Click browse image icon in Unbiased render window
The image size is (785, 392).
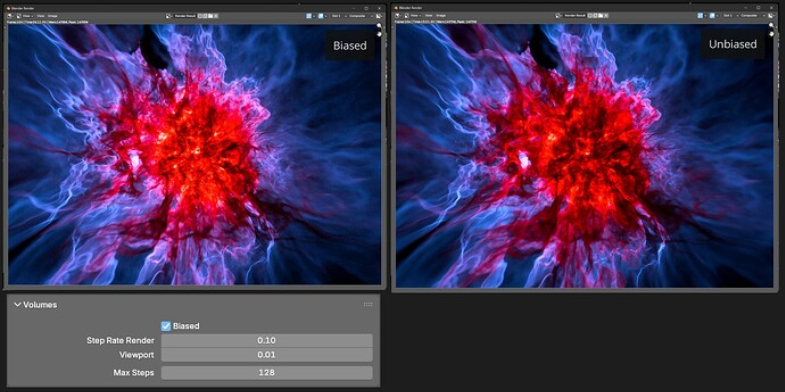558,16
